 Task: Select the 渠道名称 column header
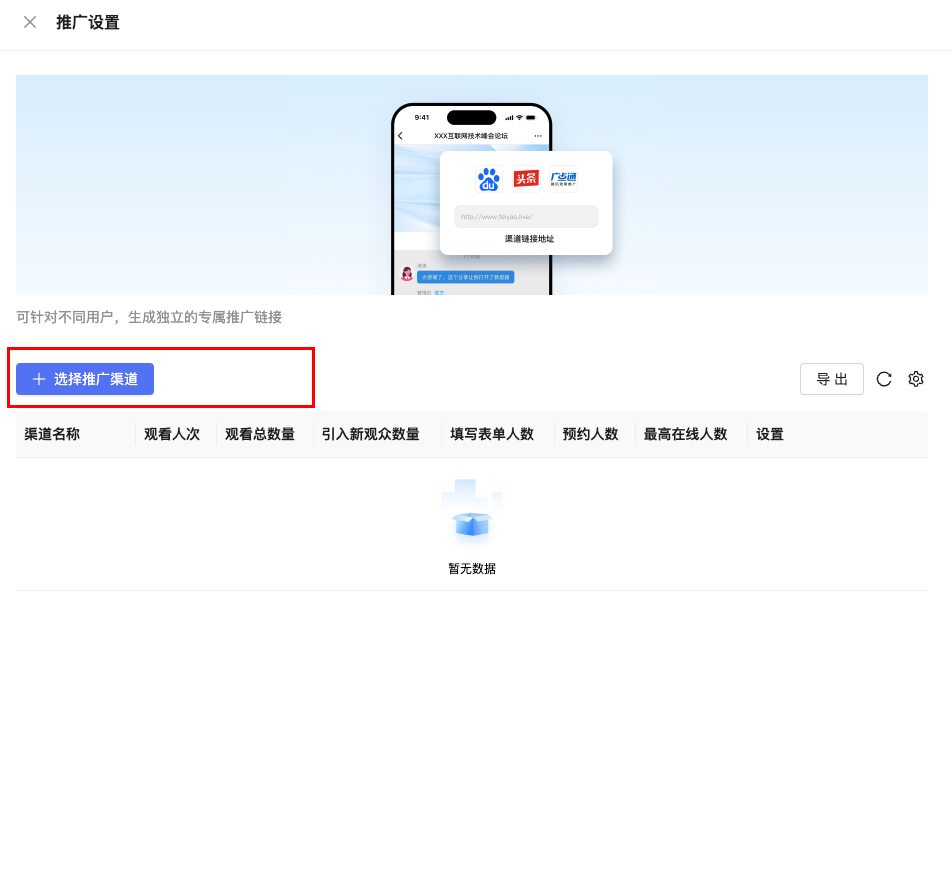(x=52, y=434)
